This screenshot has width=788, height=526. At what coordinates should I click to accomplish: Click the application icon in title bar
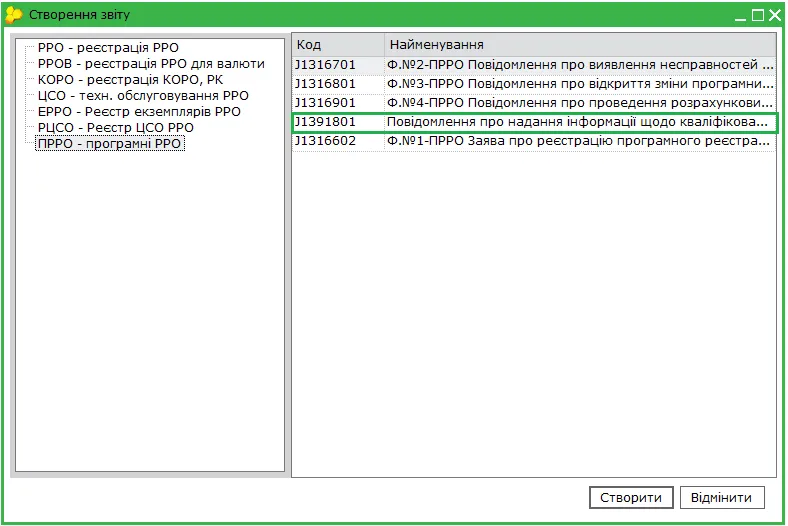pos(14,15)
